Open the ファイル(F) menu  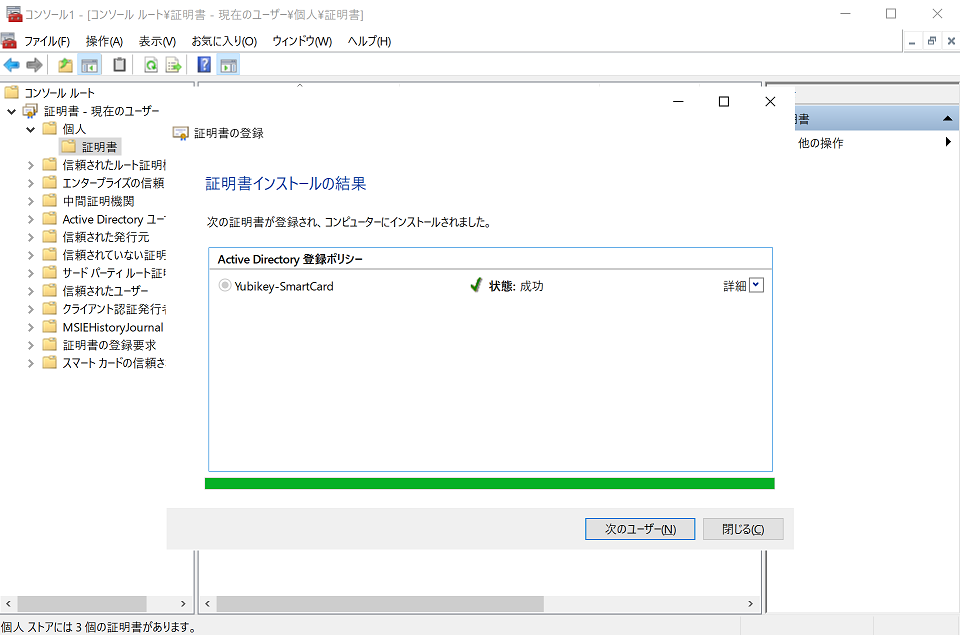click(46, 41)
